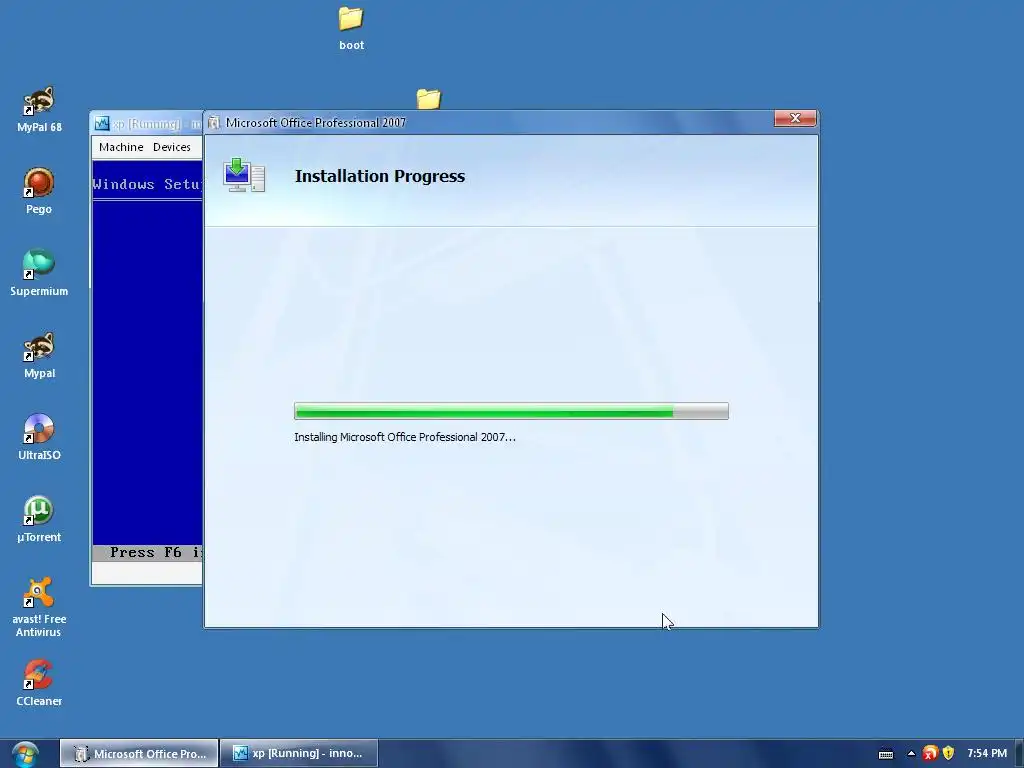Click the Installation Progress heading
The height and width of the screenshot is (768, 1024).
pyautogui.click(x=379, y=176)
